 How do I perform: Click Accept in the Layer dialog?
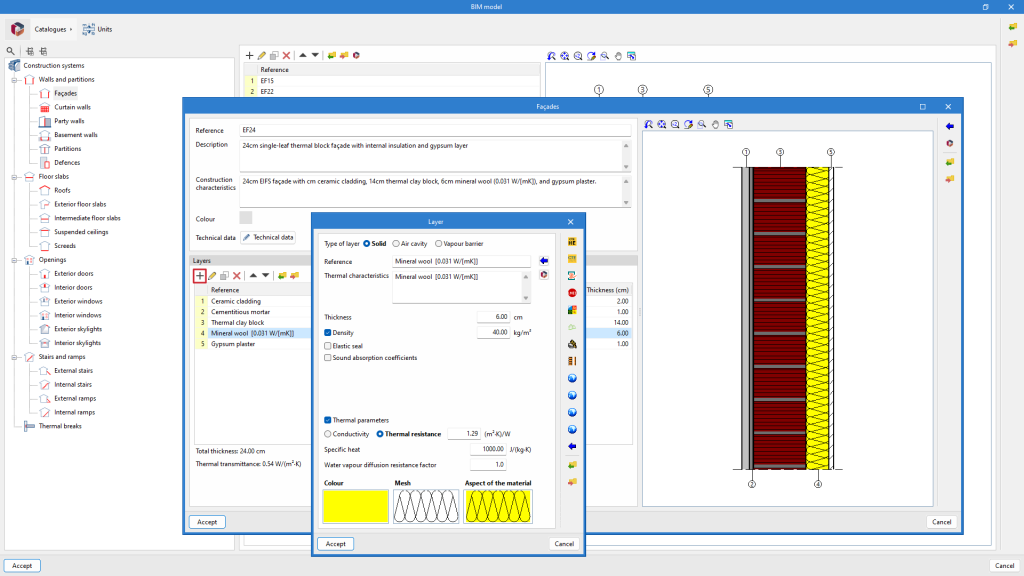(x=335, y=544)
